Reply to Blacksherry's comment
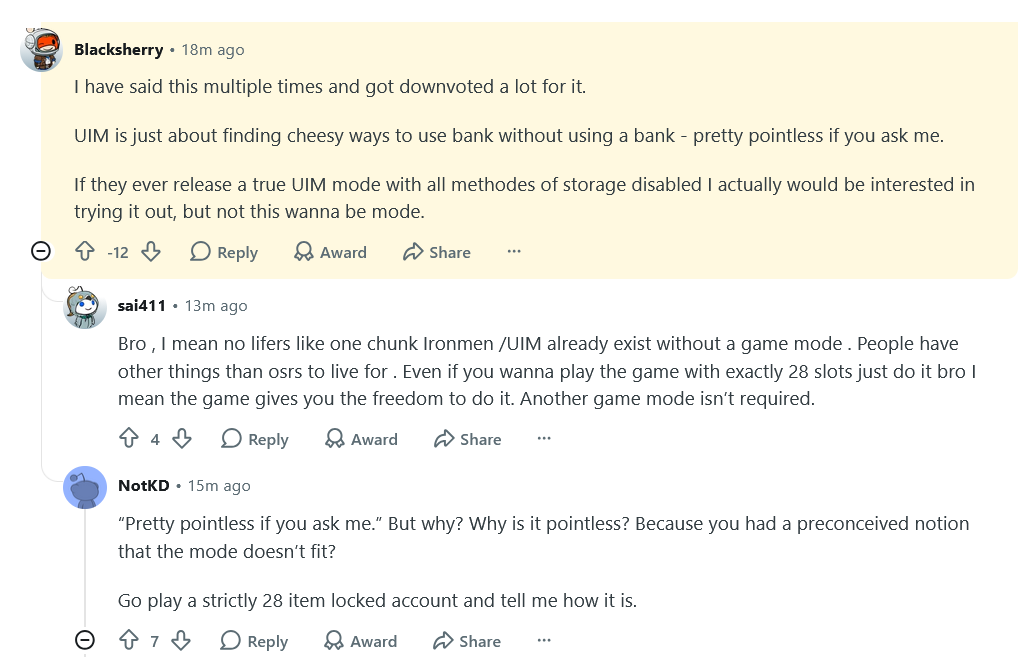Viewport: 1029px width, 657px height. (224, 252)
